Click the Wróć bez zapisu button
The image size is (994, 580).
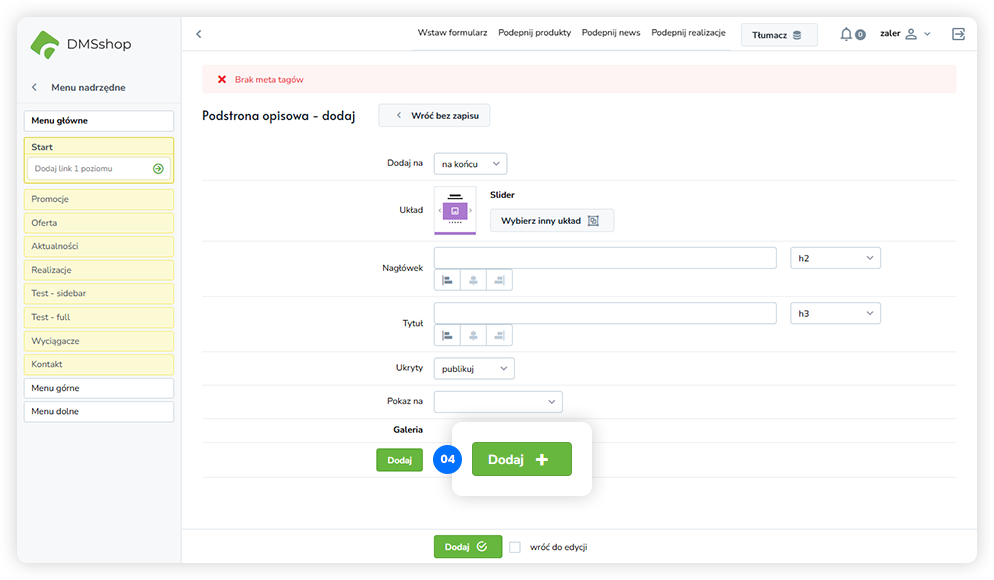click(x=434, y=116)
